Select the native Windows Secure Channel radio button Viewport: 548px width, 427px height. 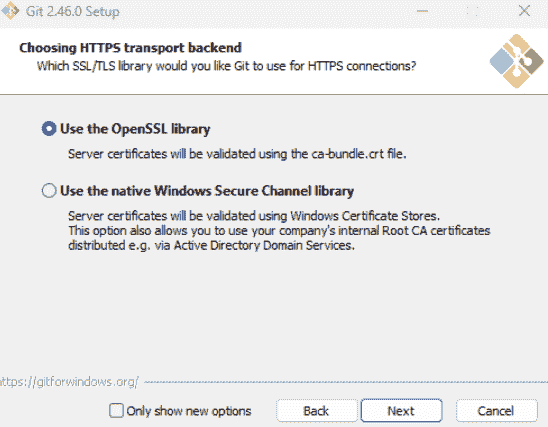point(49,191)
